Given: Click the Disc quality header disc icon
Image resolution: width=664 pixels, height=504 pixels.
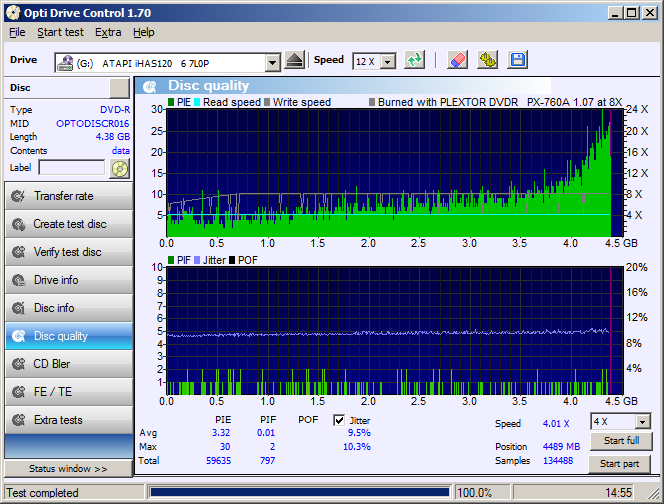Looking at the screenshot, I should (x=149, y=86).
